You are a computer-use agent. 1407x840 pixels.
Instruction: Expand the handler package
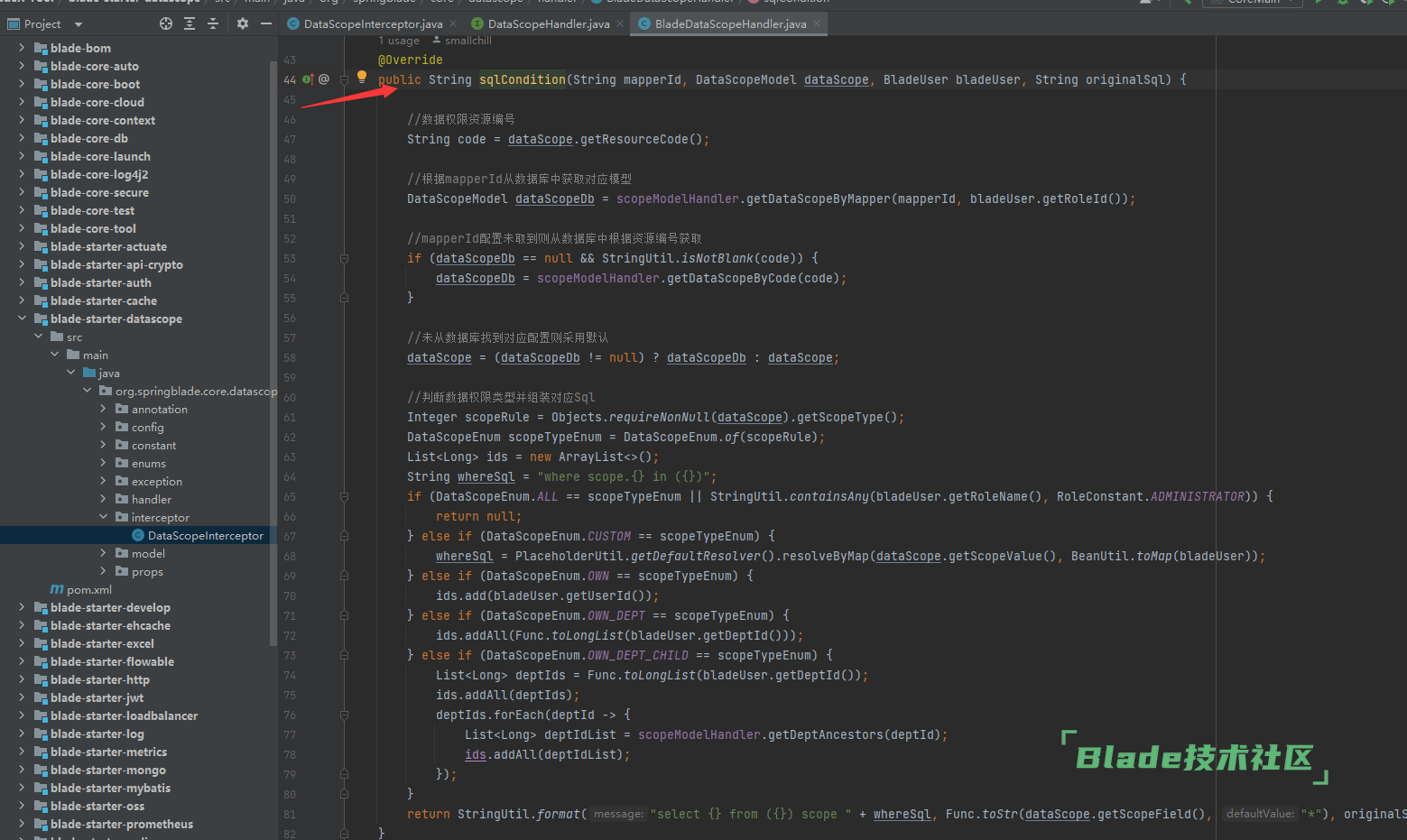click(103, 499)
